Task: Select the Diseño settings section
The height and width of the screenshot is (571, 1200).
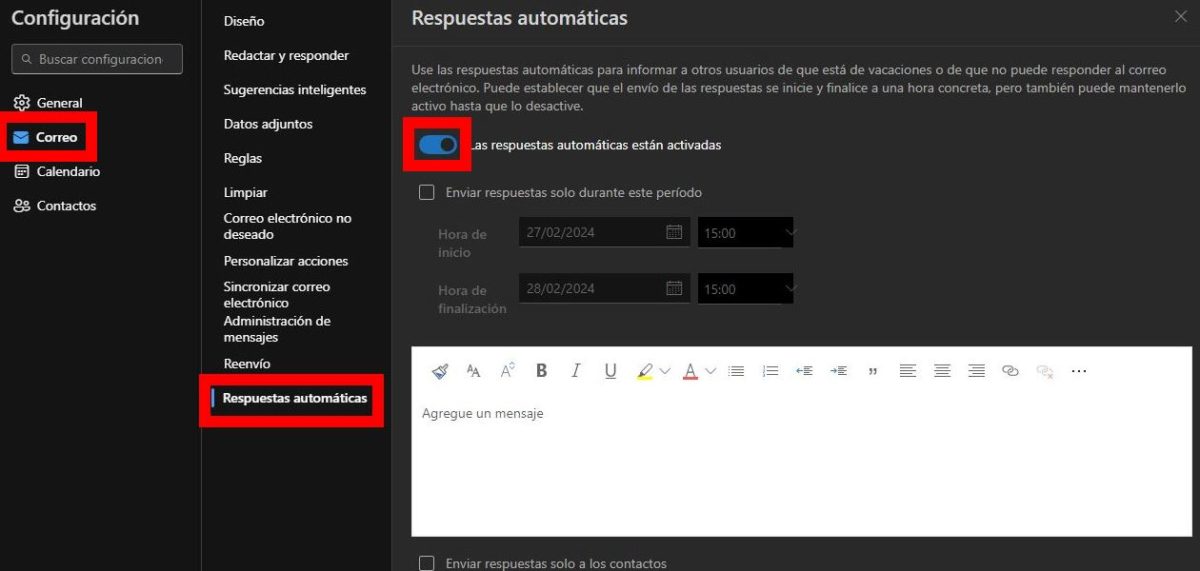Action: tap(244, 21)
